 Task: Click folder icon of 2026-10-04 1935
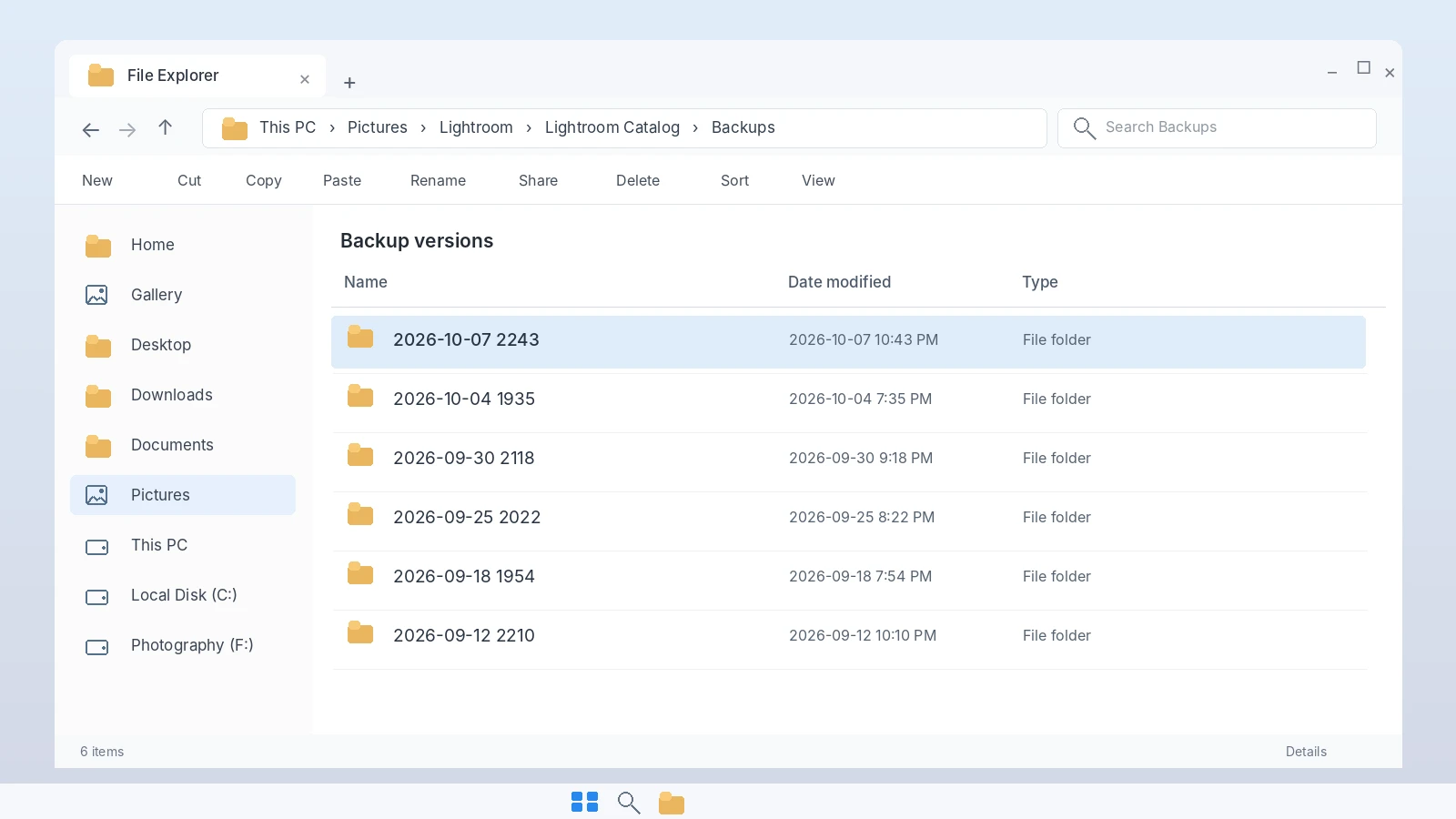360,396
